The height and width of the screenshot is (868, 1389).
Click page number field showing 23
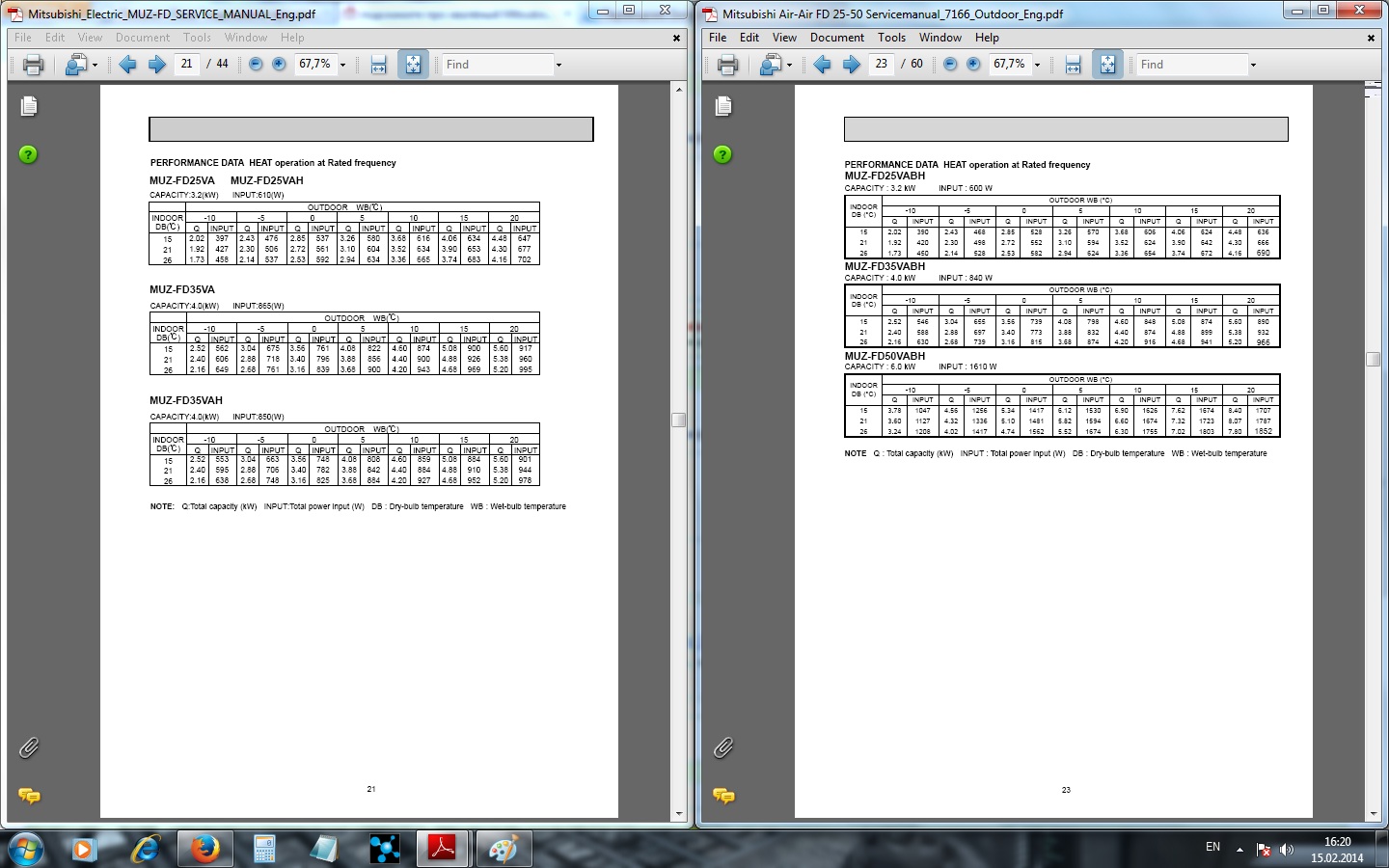882,65
